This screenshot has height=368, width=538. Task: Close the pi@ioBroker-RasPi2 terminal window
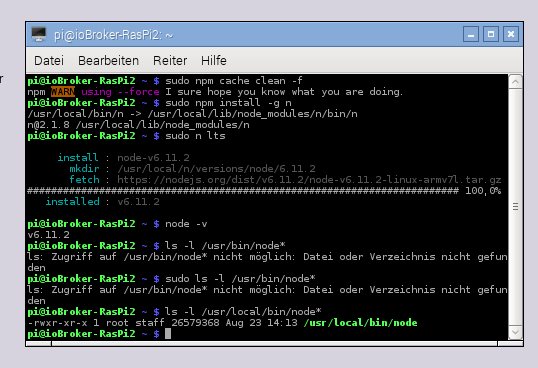(x=511, y=34)
